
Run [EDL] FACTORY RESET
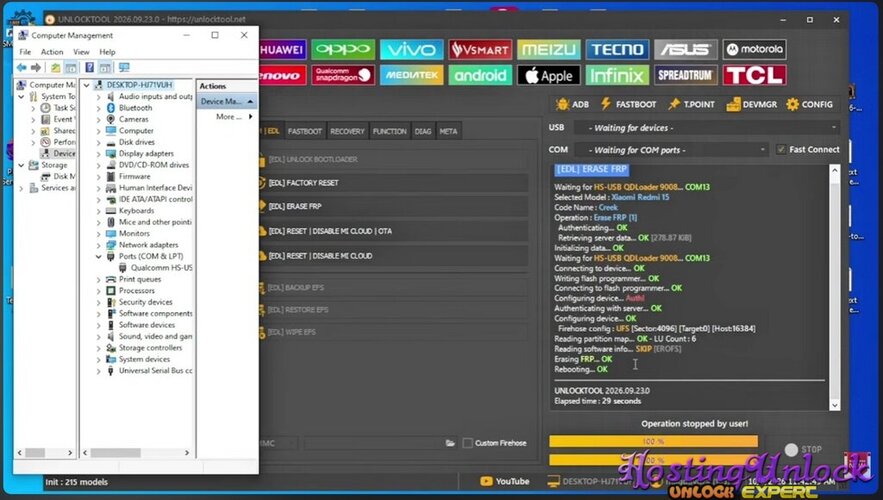(x=394, y=182)
